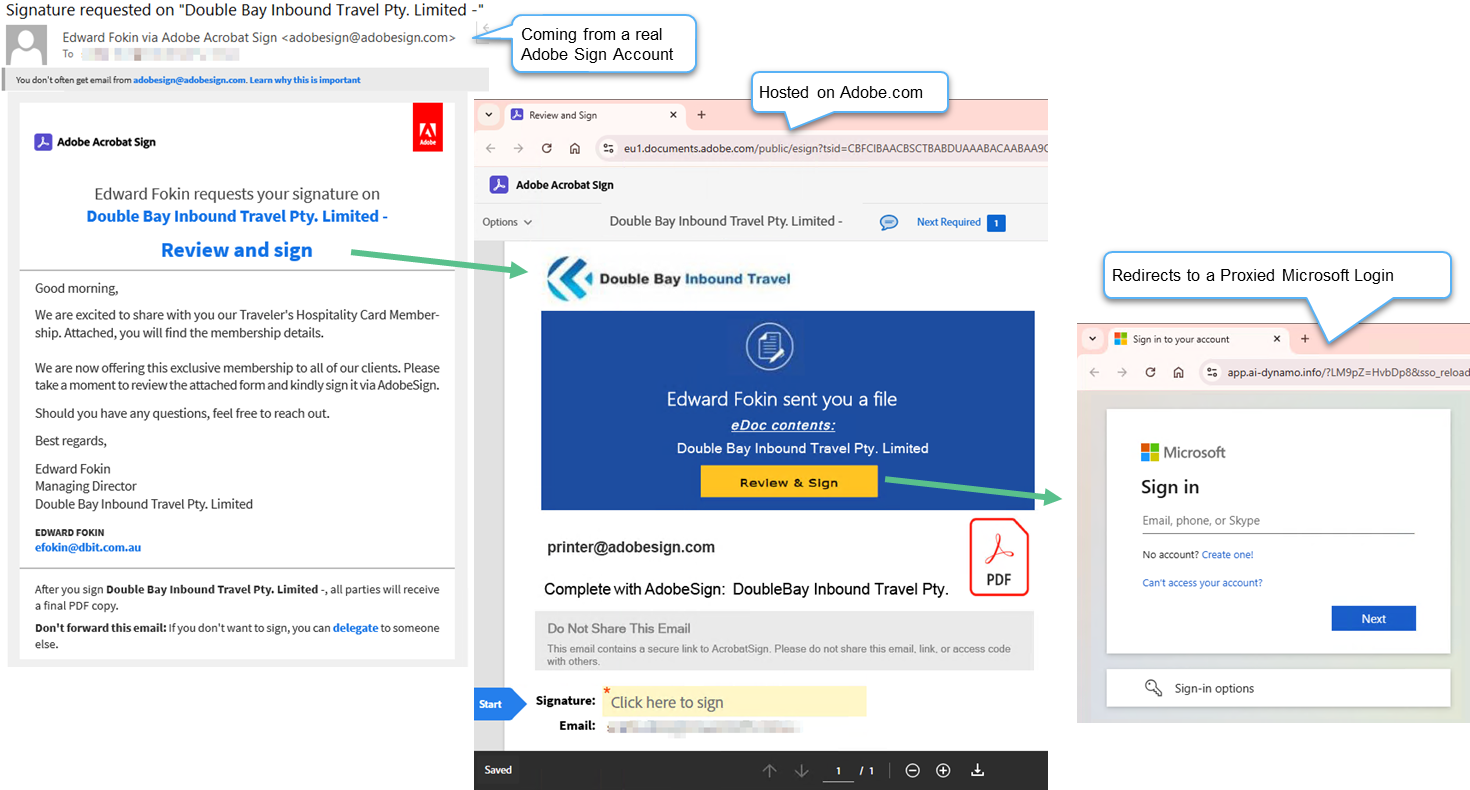Open the blue 'Double Bay Inbound Travel Pty. Limited -' email link
The width and height of the screenshot is (1470, 790).
click(x=237, y=216)
